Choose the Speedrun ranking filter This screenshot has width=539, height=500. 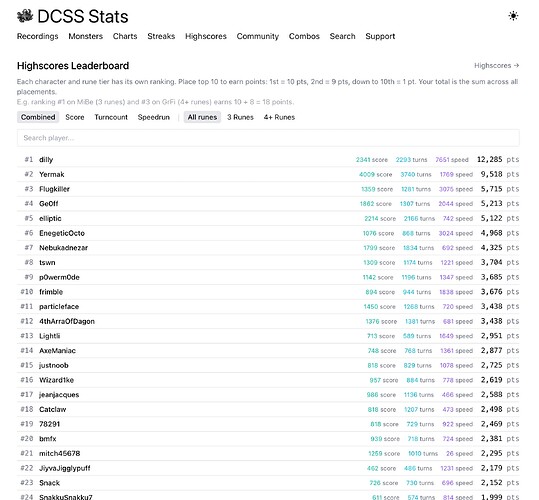pos(154,117)
